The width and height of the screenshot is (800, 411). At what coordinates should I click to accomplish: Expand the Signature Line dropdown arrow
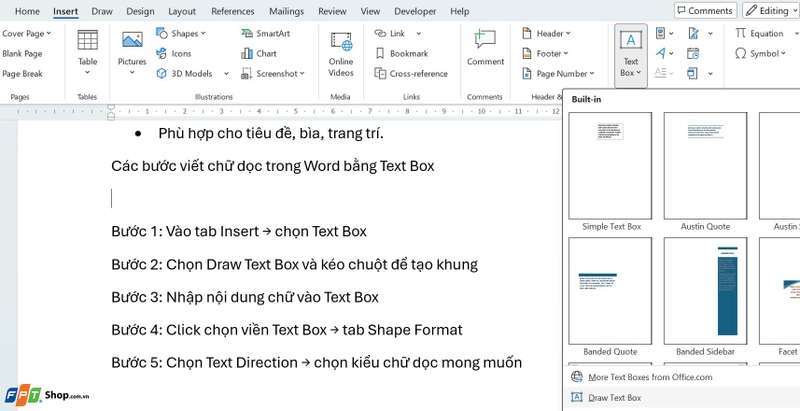click(710, 34)
